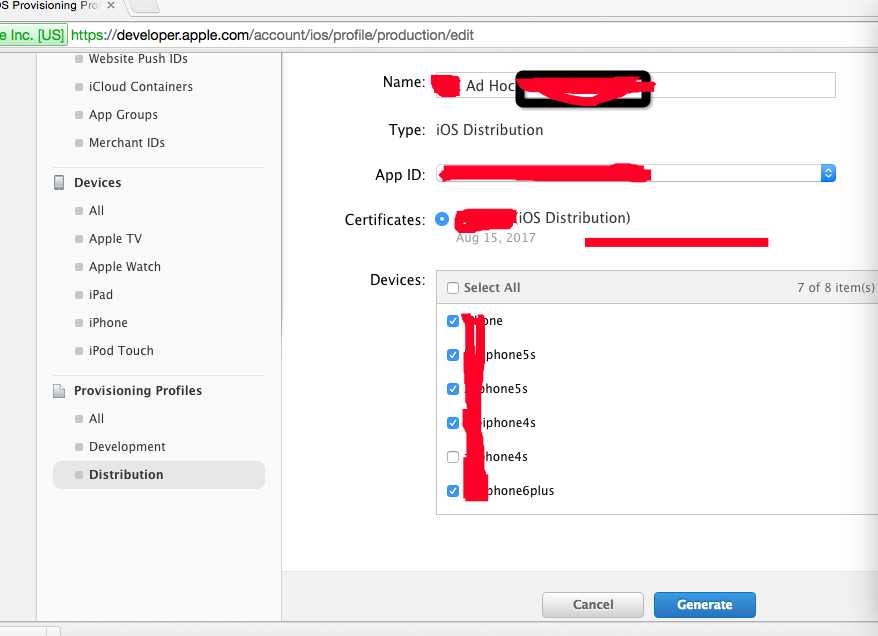Click the bullet icon beside iCloud Containers
The image size is (878, 636).
pyautogui.click(x=79, y=87)
